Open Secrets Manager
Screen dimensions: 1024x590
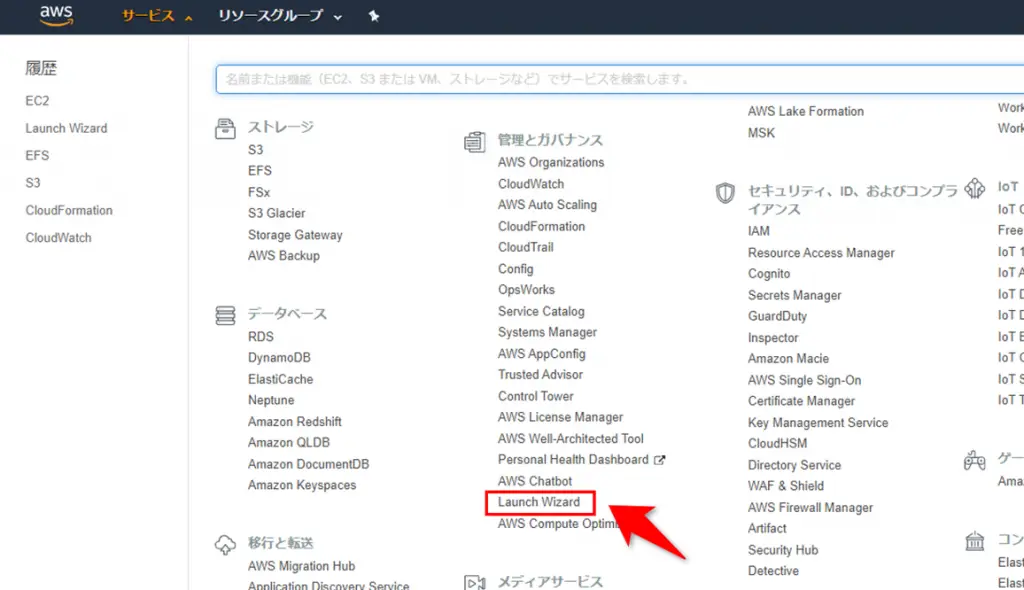[x=794, y=295]
